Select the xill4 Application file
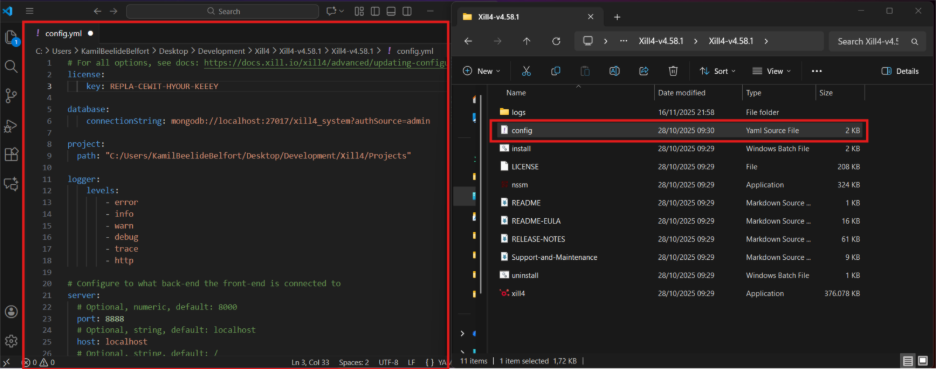 point(678,294)
